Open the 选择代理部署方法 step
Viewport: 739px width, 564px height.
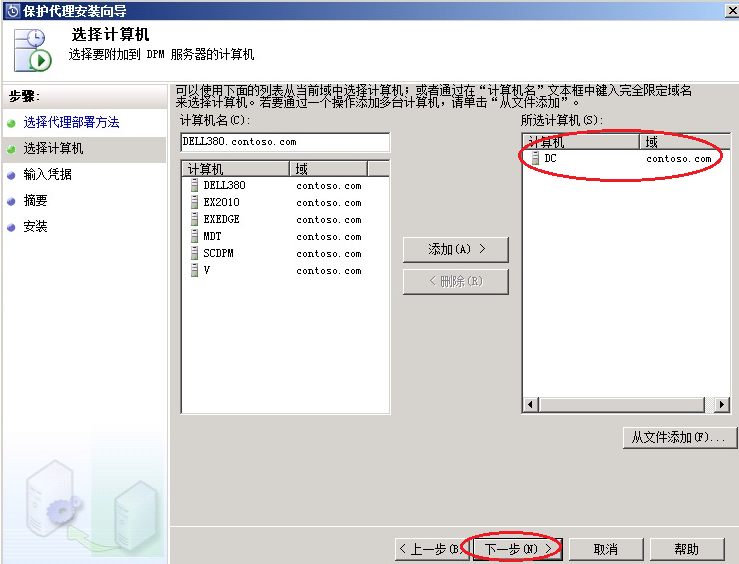(x=71, y=123)
